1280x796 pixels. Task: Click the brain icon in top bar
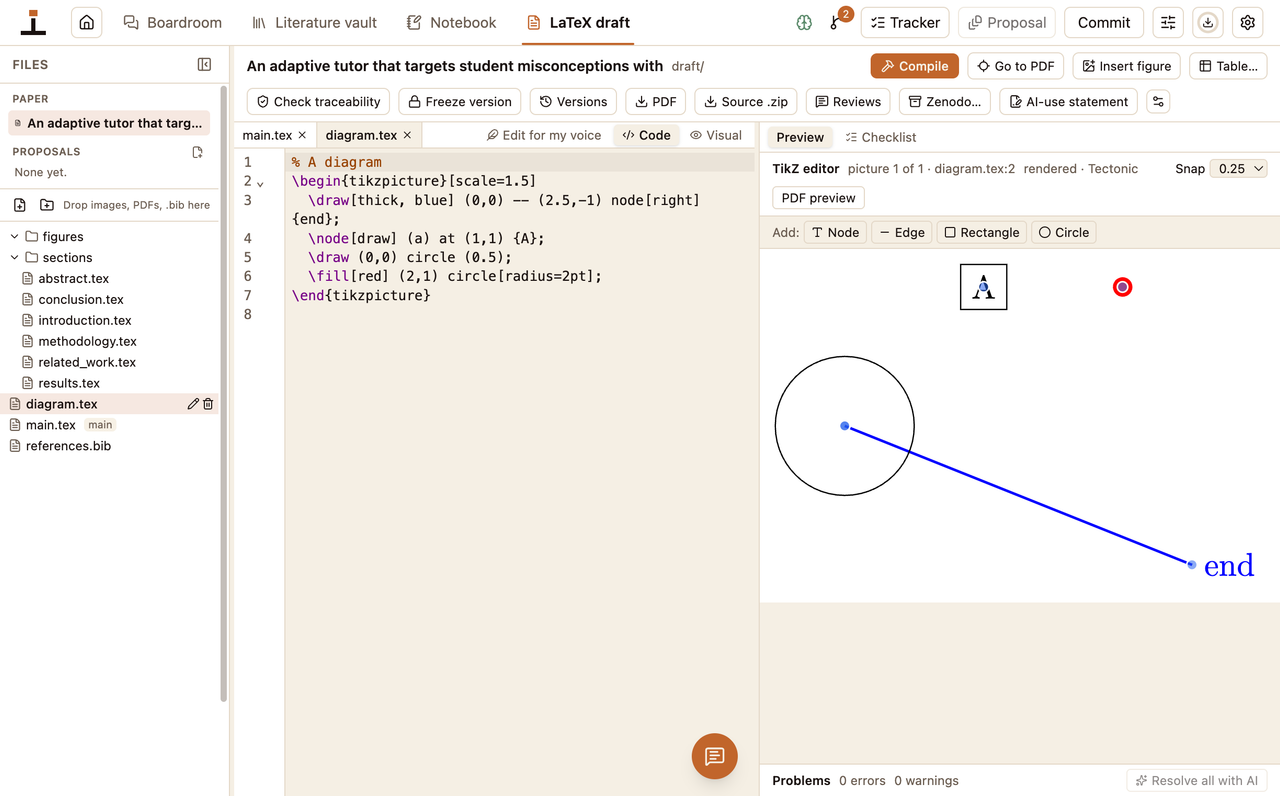(x=804, y=22)
